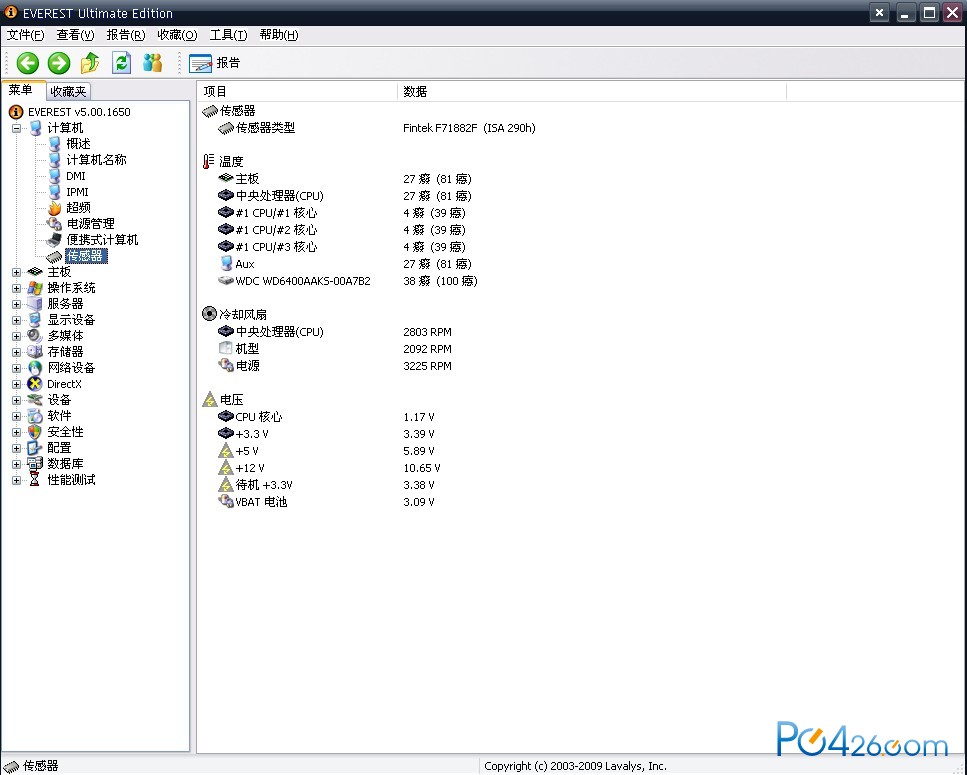The height and width of the screenshot is (775, 967).
Task: Expand the 服务器 tree node
Action: pyautogui.click(x=17, y=304)
